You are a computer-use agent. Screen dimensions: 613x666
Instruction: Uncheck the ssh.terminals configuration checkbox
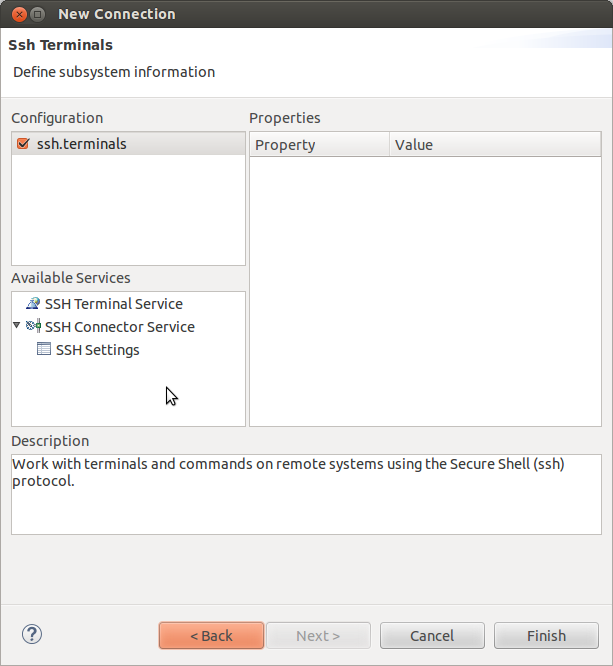point(23,144)
